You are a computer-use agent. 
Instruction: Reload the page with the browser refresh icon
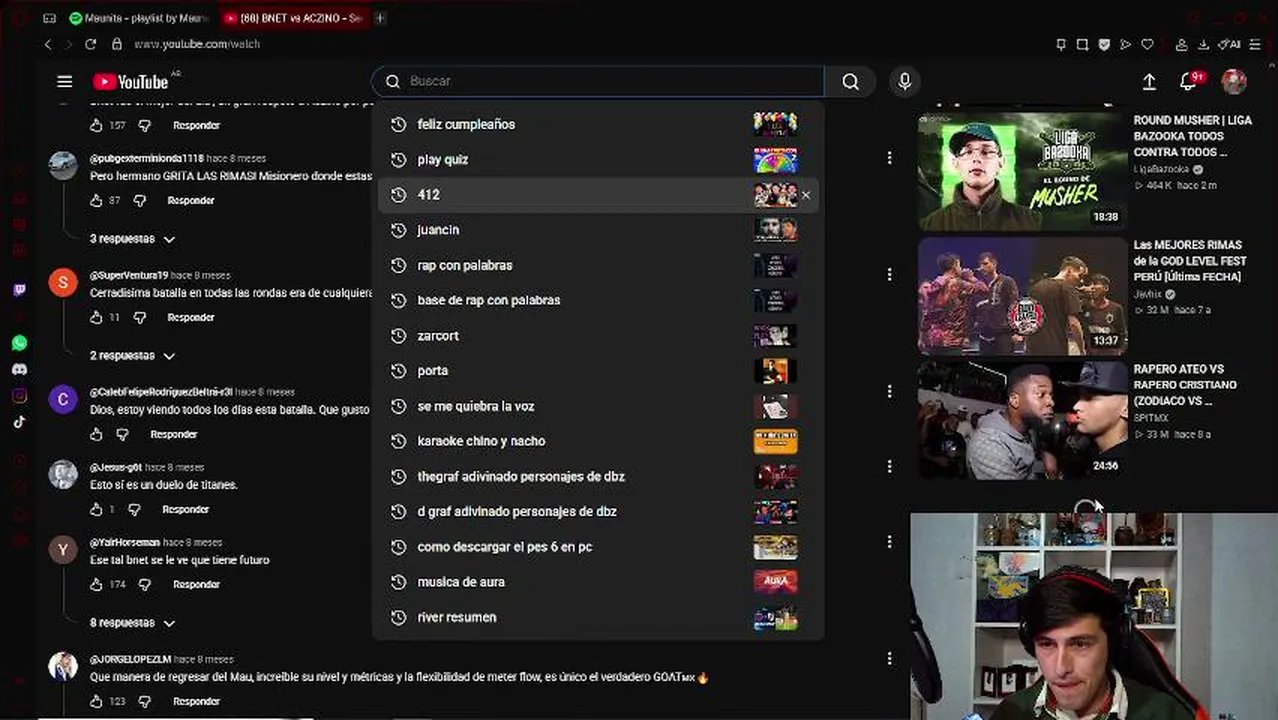(x=90, y=44)
